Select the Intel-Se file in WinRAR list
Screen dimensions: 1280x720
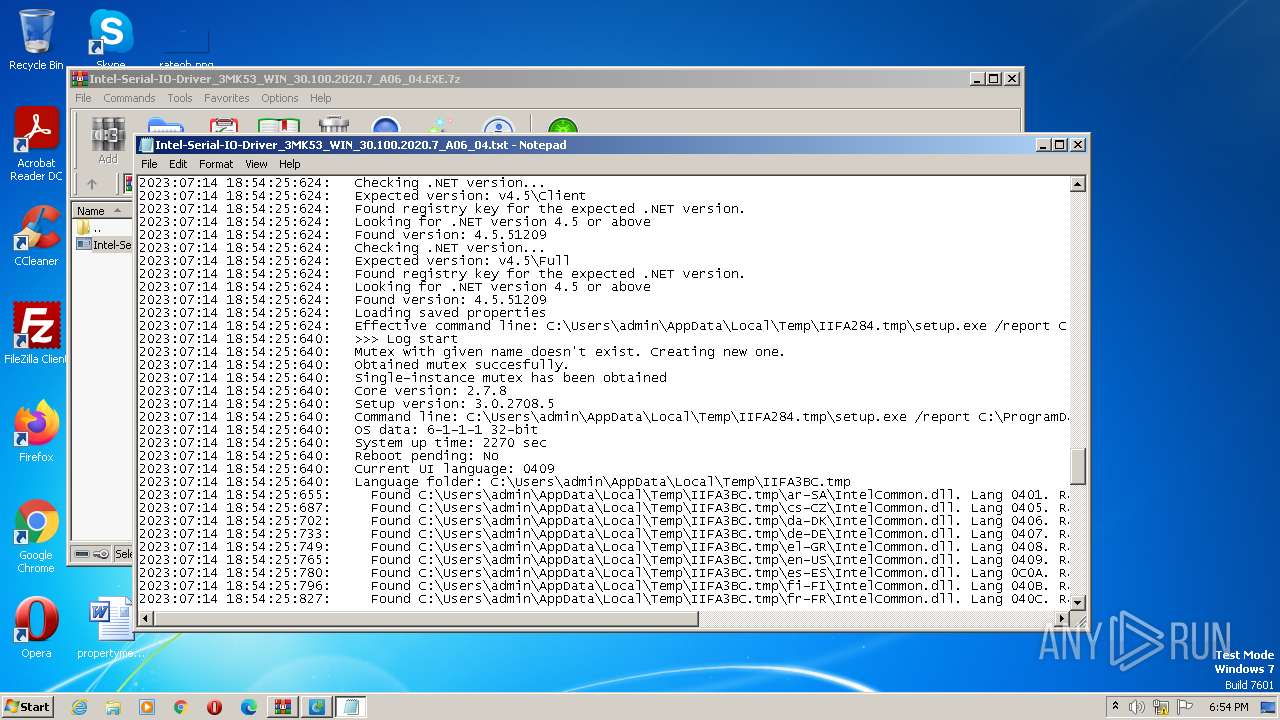[104, 245]
